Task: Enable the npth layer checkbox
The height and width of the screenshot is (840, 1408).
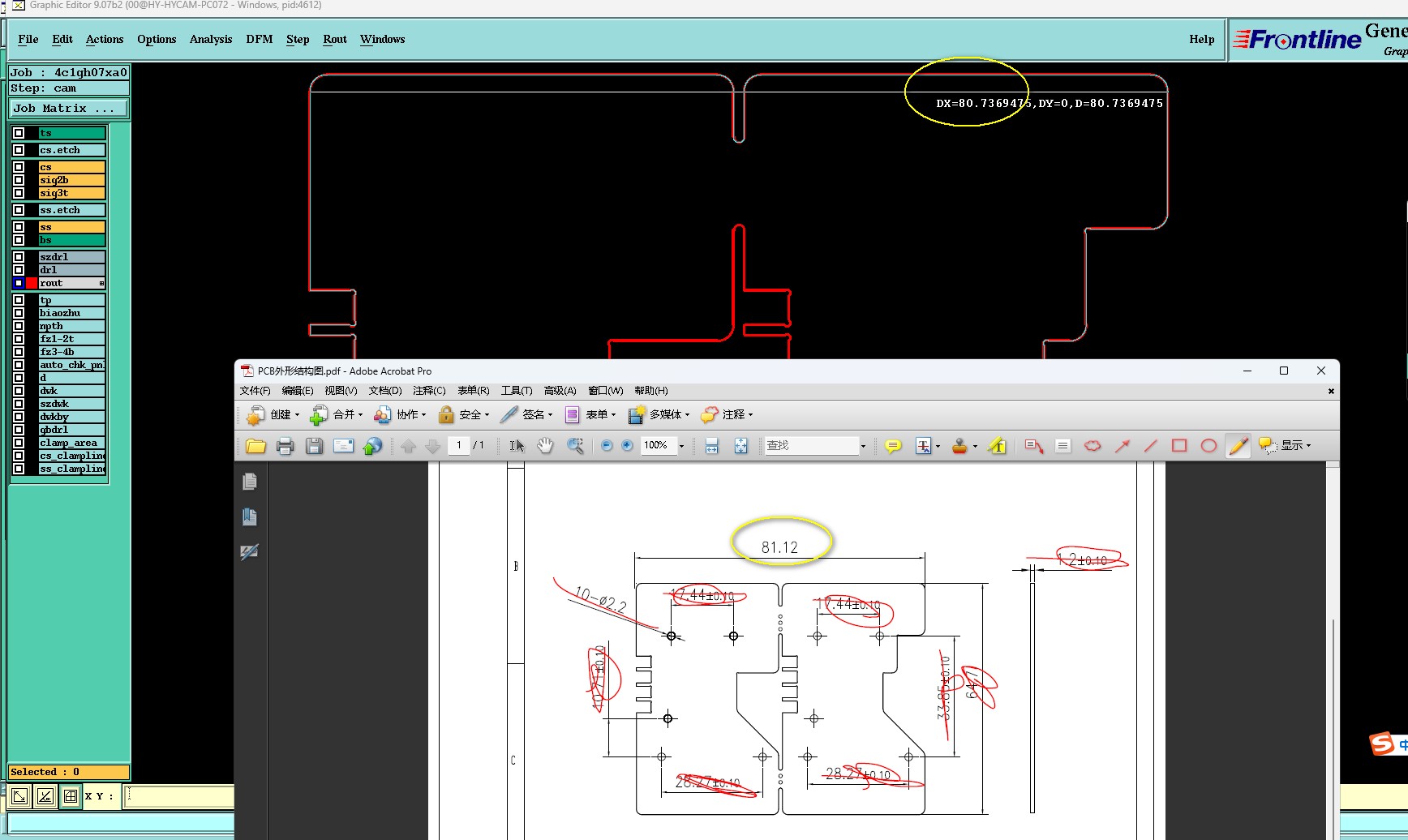Action: coord(19,326)
